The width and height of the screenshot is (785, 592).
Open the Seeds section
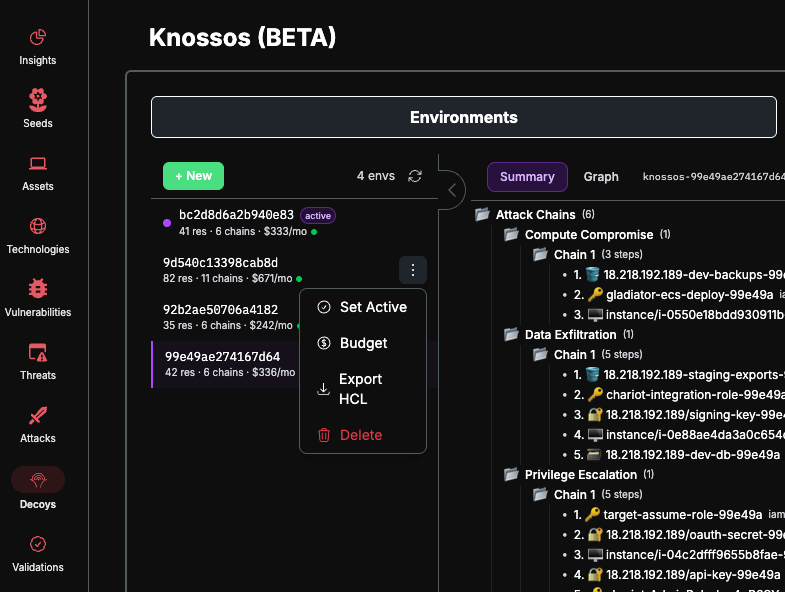38,108
